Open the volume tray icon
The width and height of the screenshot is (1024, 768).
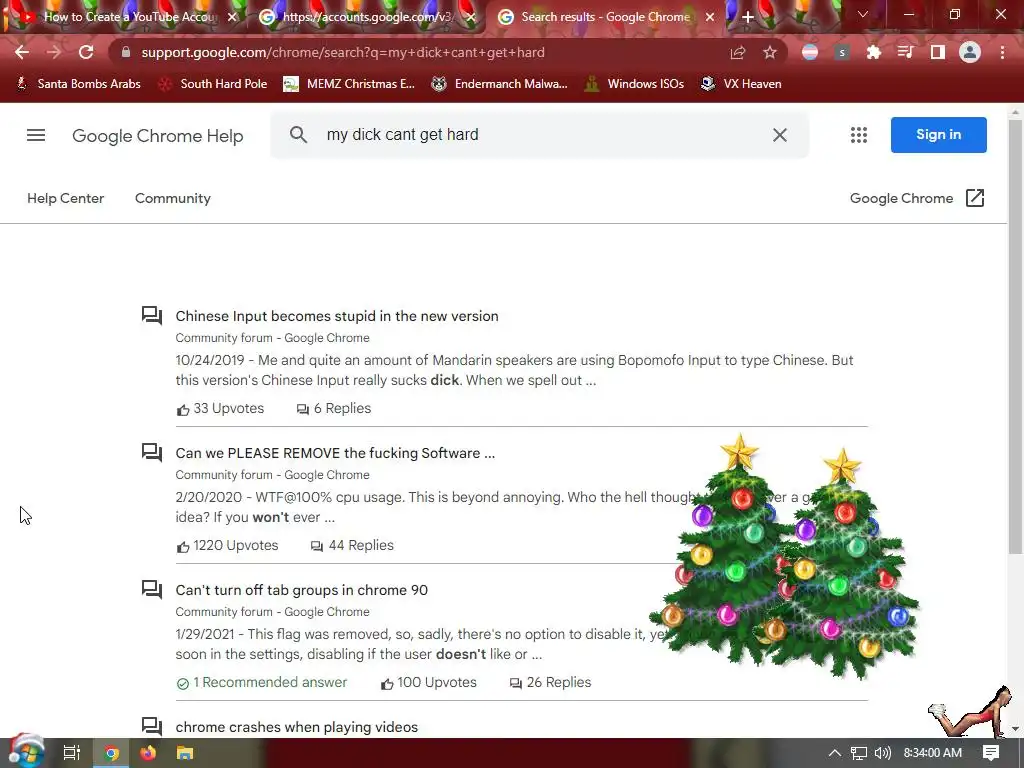pos(882,753)
